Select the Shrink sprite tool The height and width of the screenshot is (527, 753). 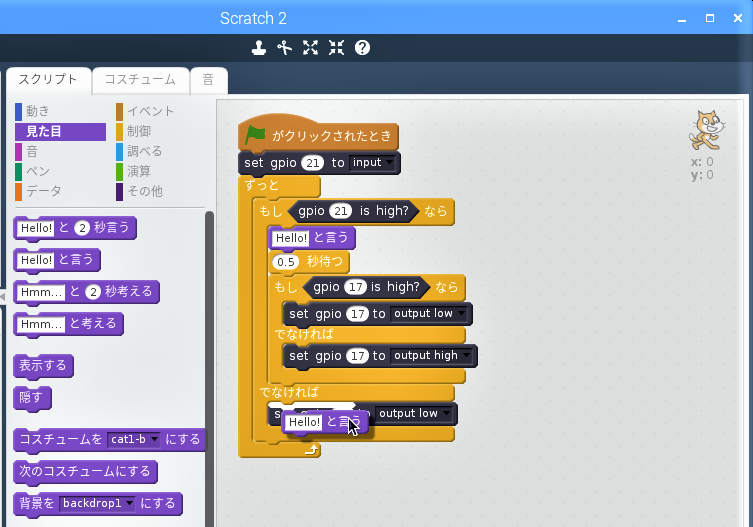(x=337, y=48)
